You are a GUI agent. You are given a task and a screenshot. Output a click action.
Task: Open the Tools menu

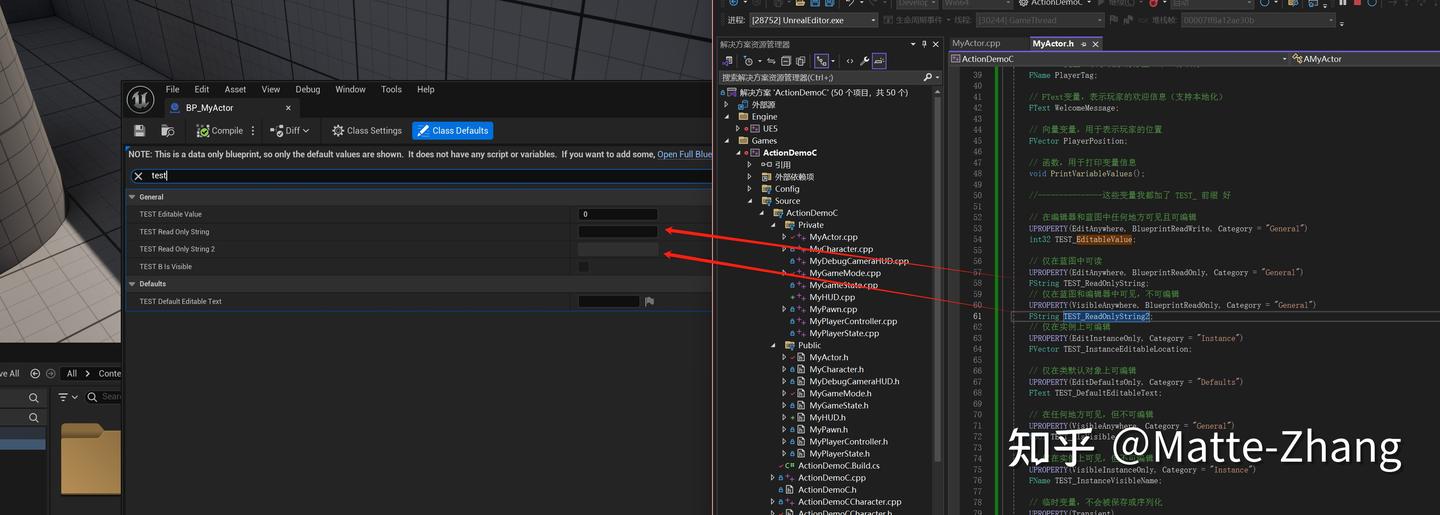tap(391, 89)
